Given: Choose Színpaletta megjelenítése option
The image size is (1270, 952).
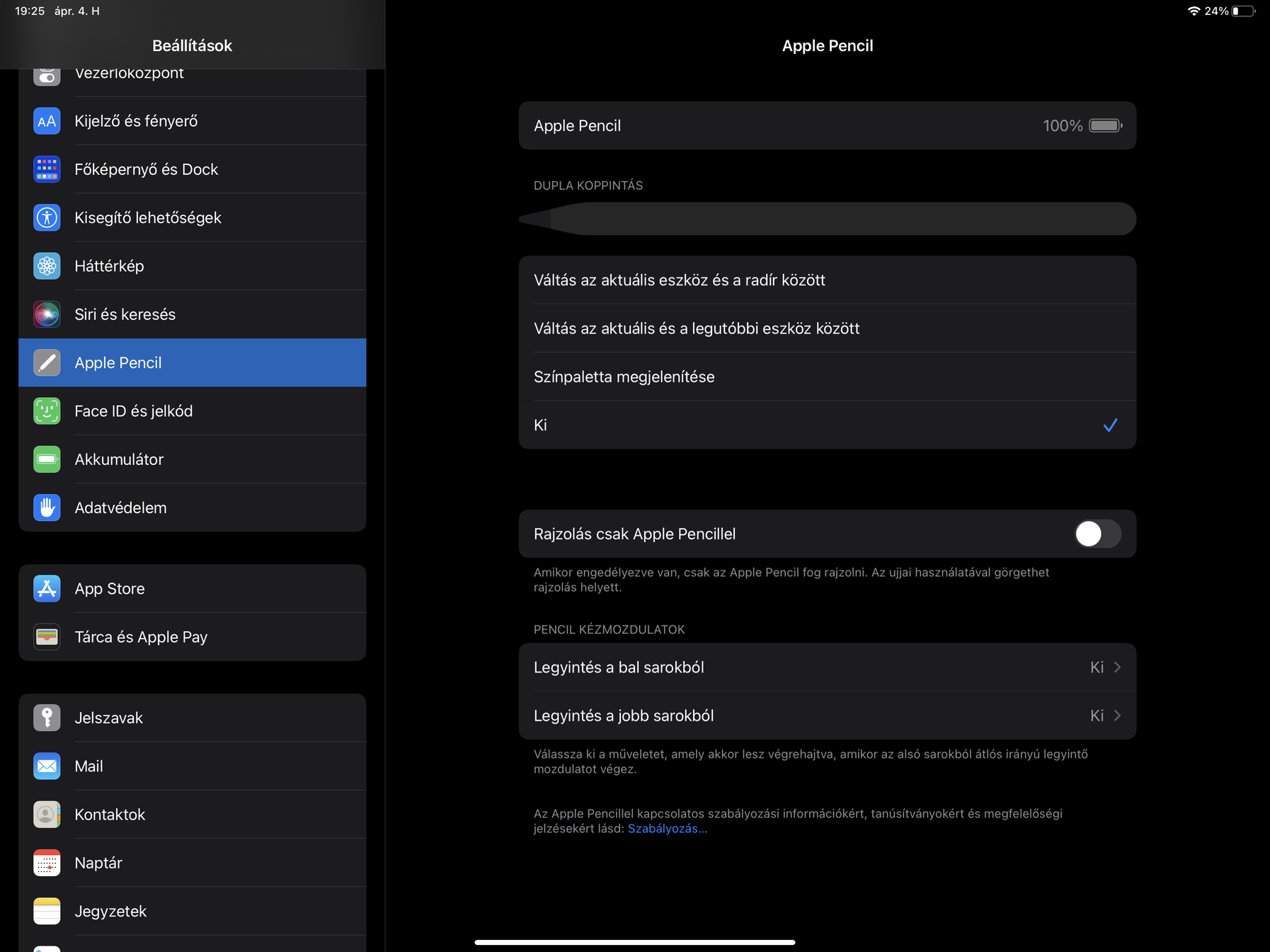Looking at the screenshot, I should point(827,377).
